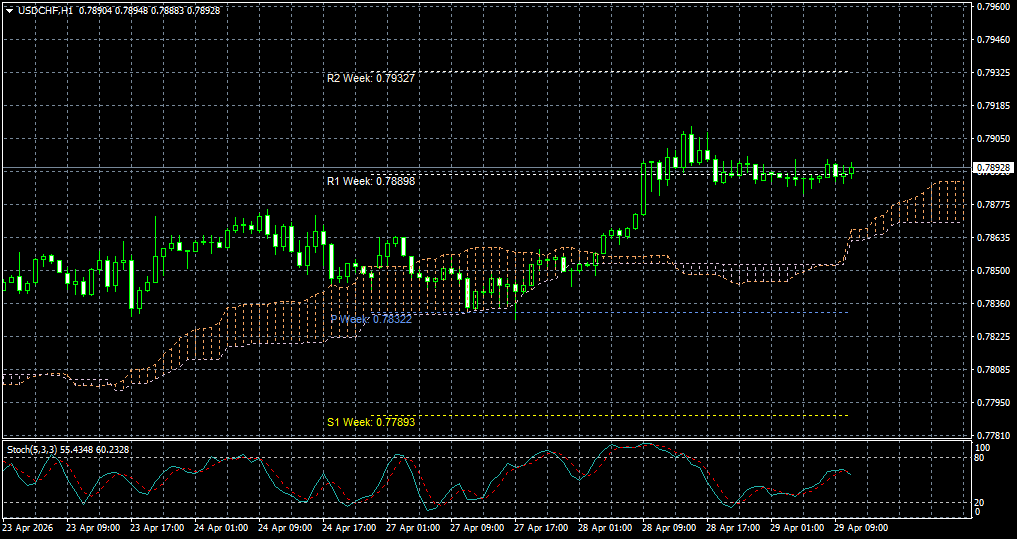Image resolution: width=1017 pixels, height=539 pixels.
Task: Select the R1 Week: 0.78898 label
Action: point(370,181)
